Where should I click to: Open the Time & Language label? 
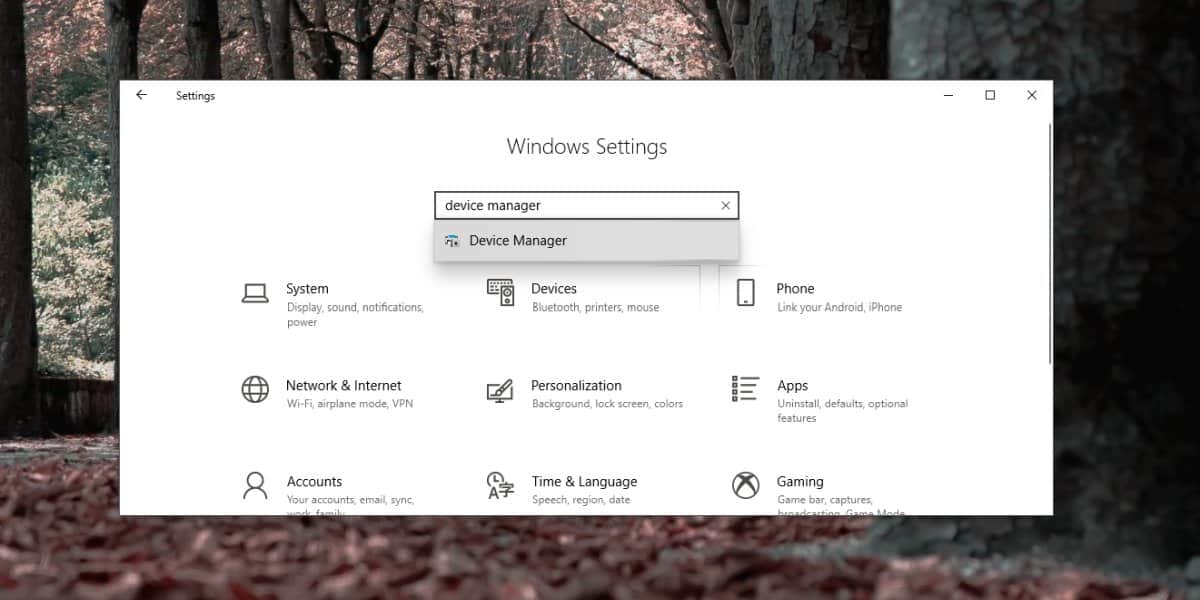pos(584,481)
